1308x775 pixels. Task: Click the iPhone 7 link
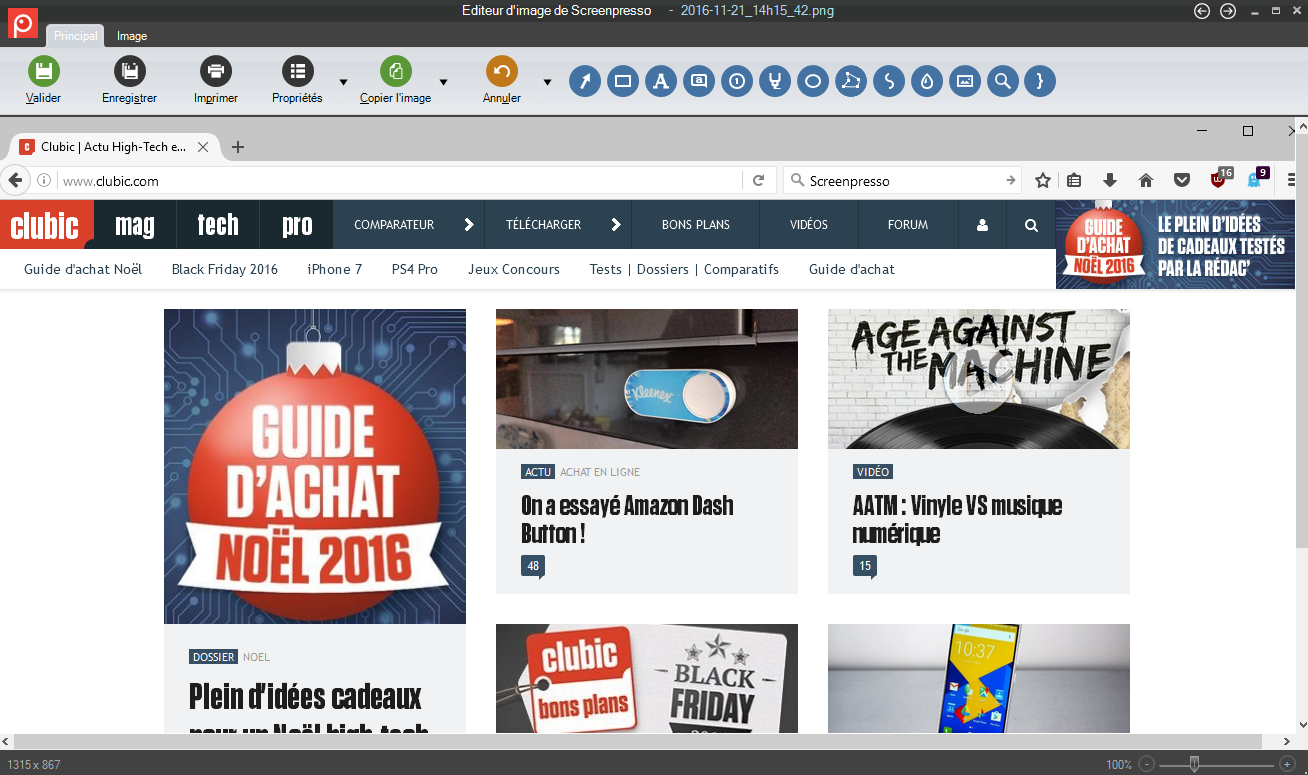(335, 269)
